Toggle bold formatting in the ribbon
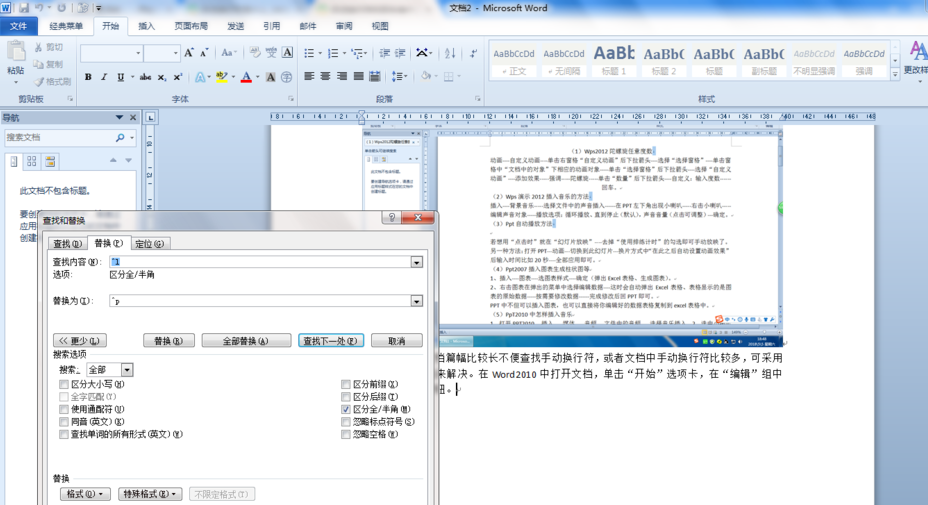 [88, 77]
